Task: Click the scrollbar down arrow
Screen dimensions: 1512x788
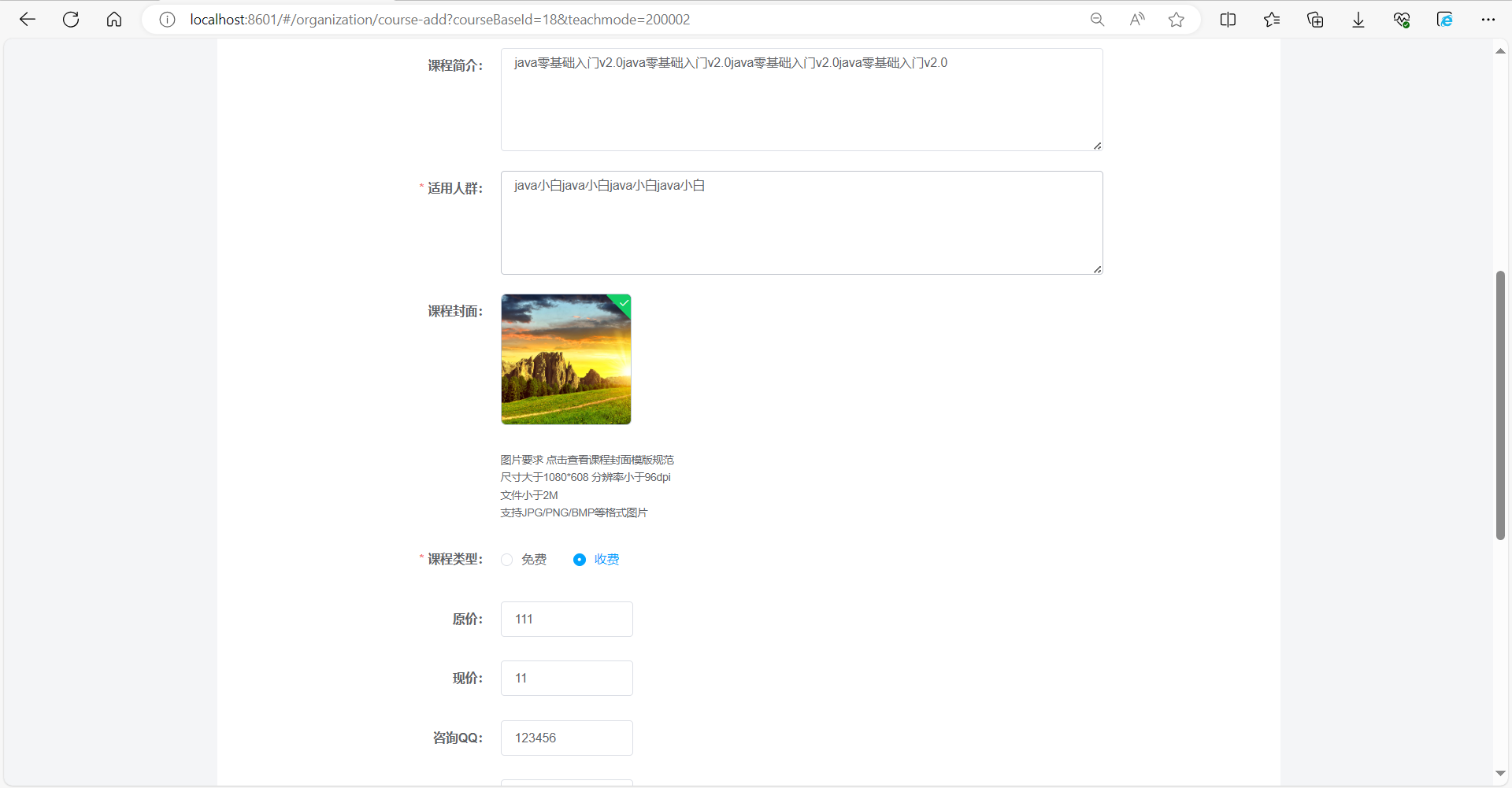Action: pyautogui.click(x=1500, y=773)
